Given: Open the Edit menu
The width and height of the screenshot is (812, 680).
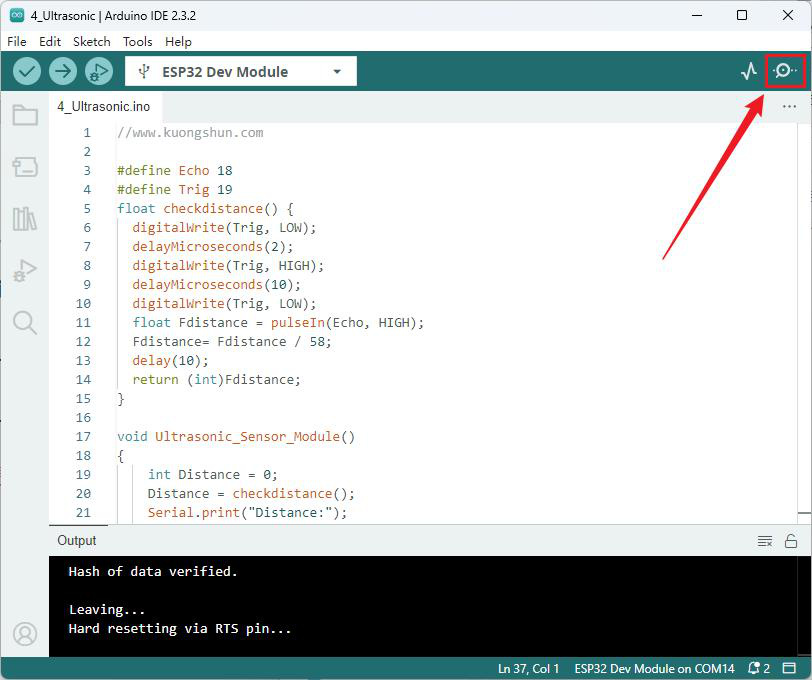Looking at the screenshot, I should pyautogui.click(x=50, y=41).
